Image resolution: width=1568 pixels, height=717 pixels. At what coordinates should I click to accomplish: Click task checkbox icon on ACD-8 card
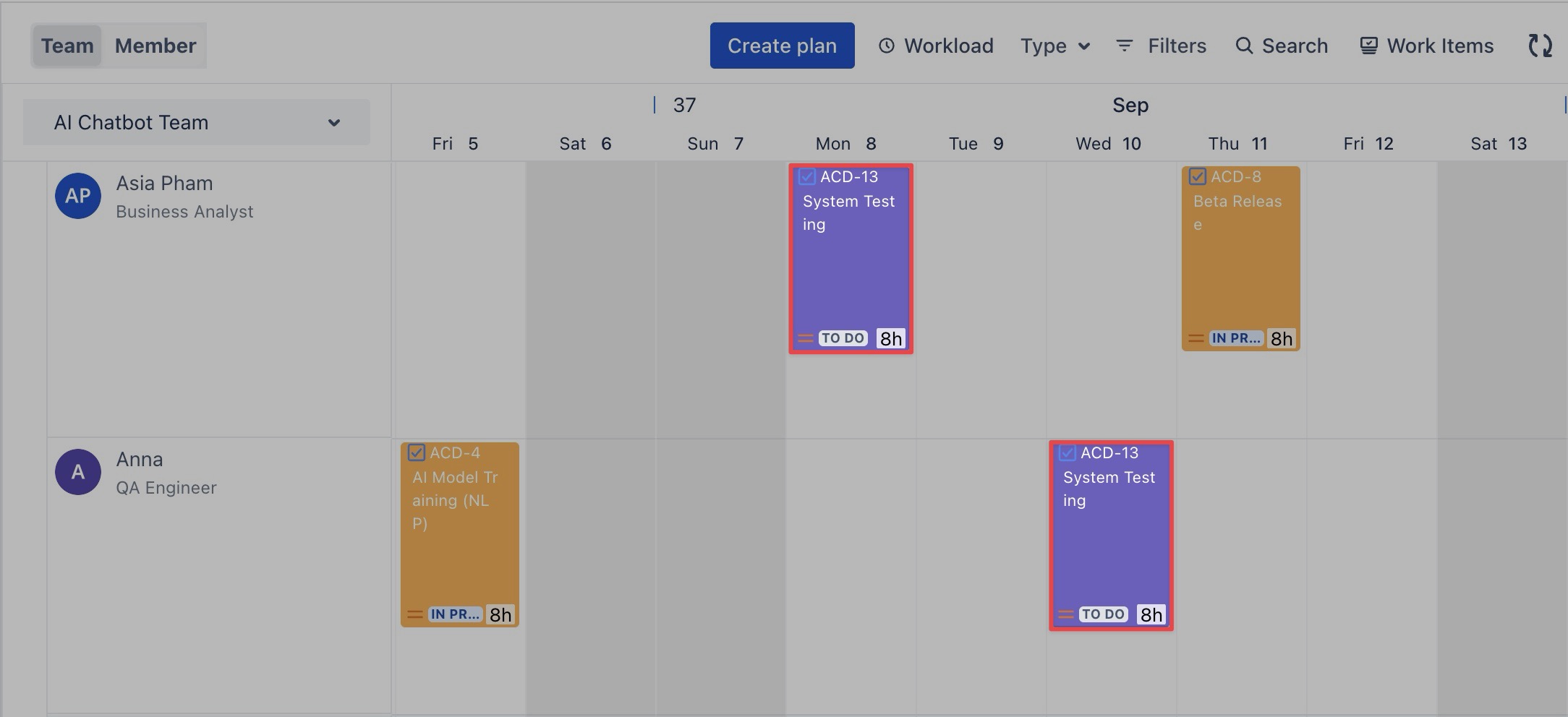point(1197,176)
